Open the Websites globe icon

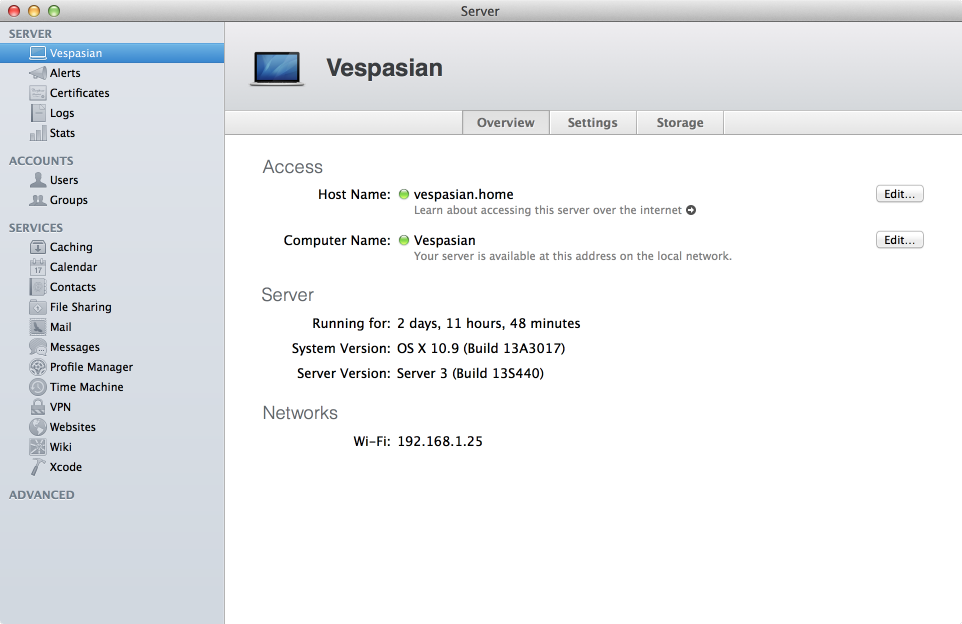click(x=37, y=427)
